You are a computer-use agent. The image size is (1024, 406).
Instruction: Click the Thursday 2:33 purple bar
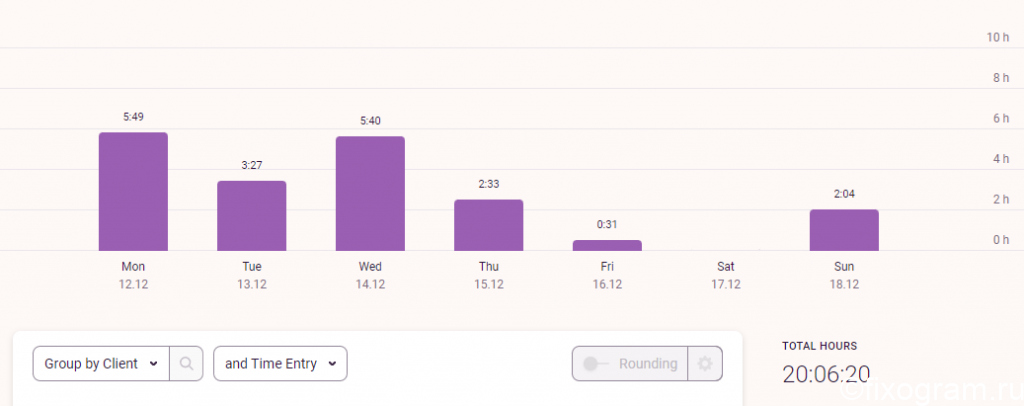(x=488, y=225)
